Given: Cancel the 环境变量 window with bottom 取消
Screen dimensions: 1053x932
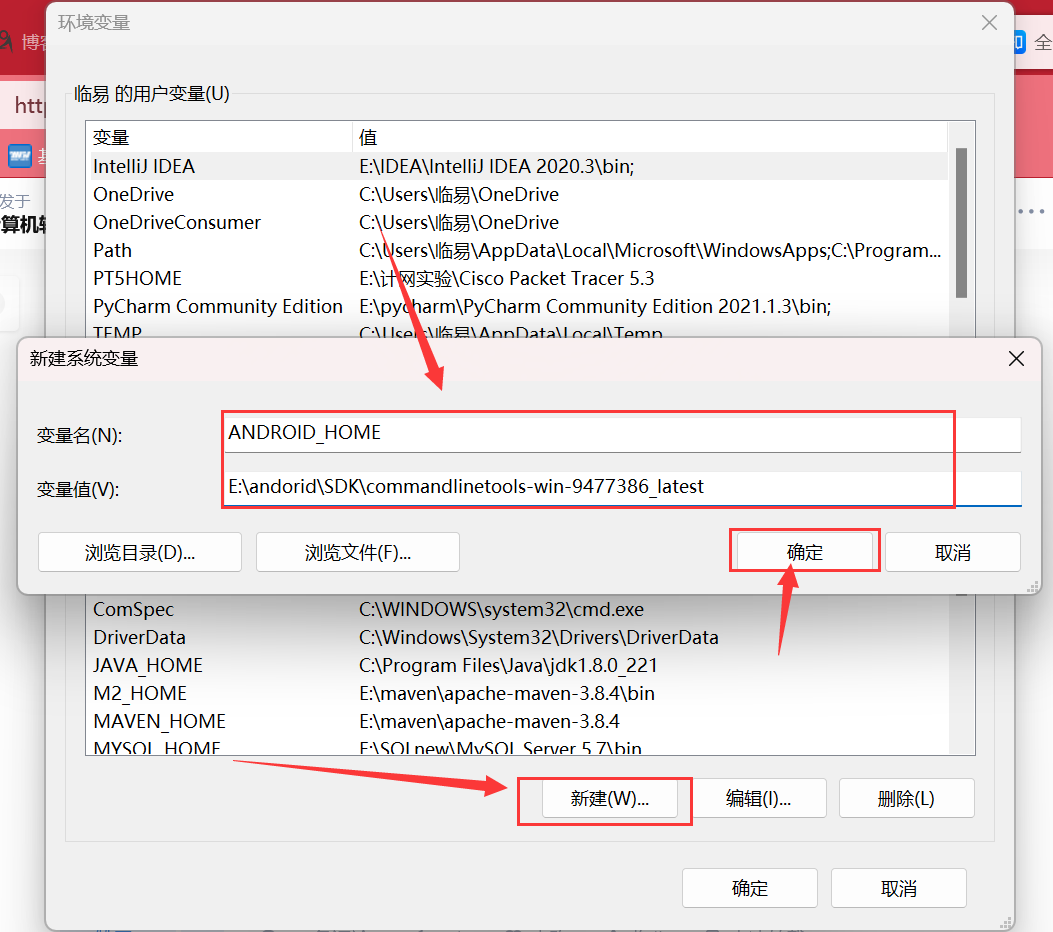Looking at the screenshot, I should pos(899,888).
